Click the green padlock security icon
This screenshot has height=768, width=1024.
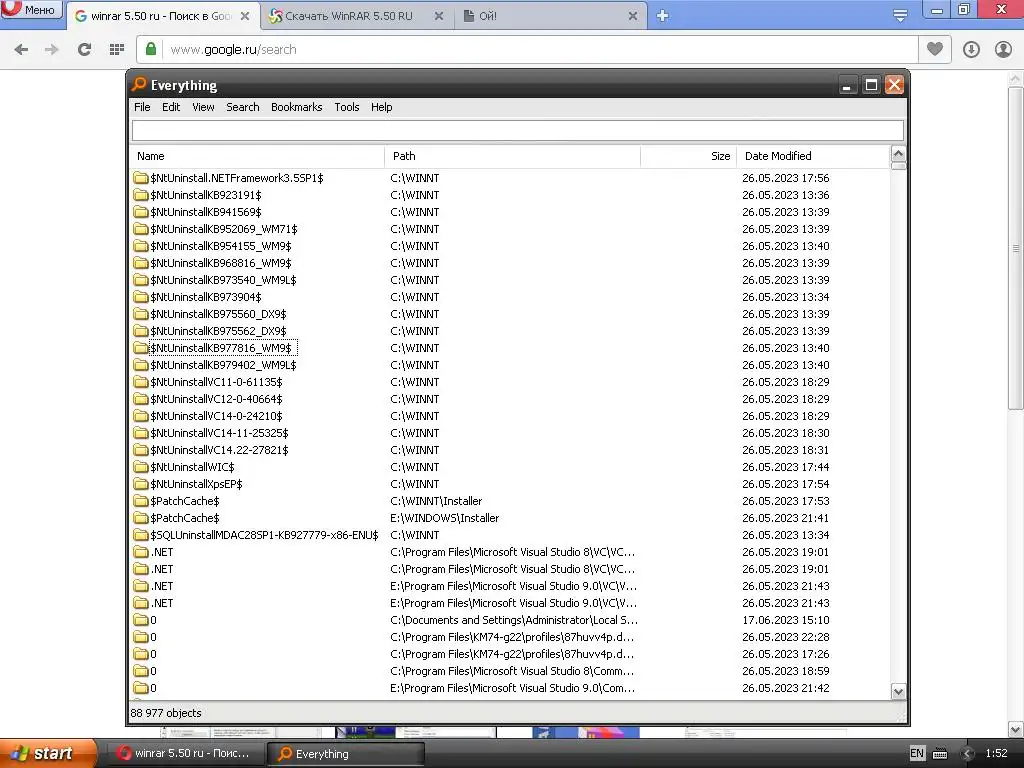click(151, 49)
